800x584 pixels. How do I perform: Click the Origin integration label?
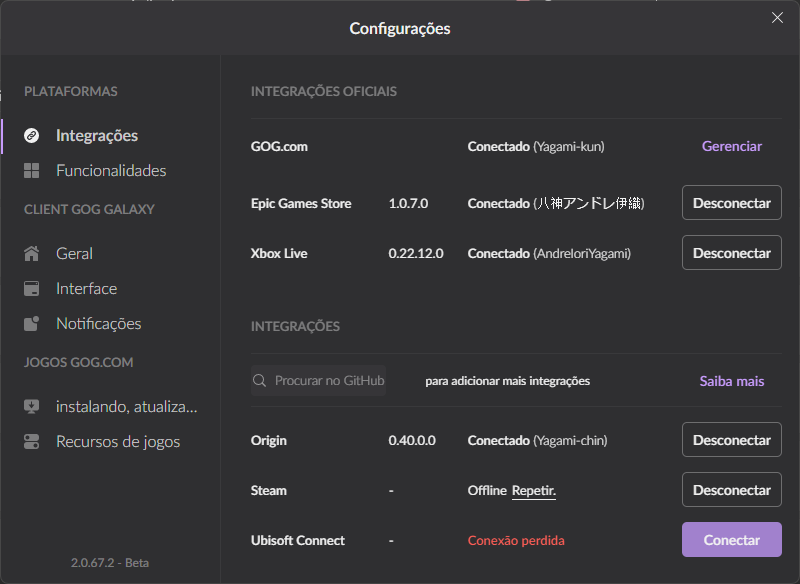[269, 441]
